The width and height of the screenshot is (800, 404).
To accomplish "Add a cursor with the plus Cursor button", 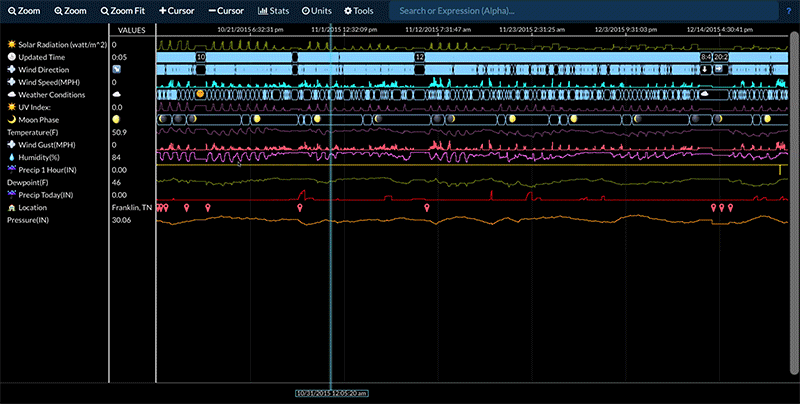I will click(177, 10).
